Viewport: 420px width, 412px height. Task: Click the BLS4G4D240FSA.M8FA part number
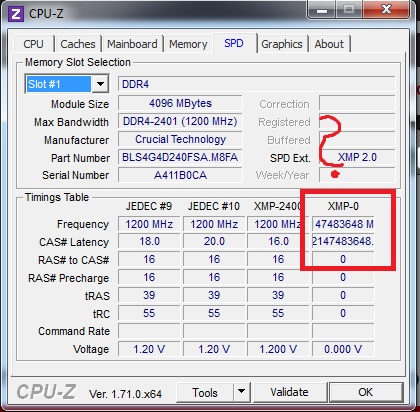pos(180,157)
